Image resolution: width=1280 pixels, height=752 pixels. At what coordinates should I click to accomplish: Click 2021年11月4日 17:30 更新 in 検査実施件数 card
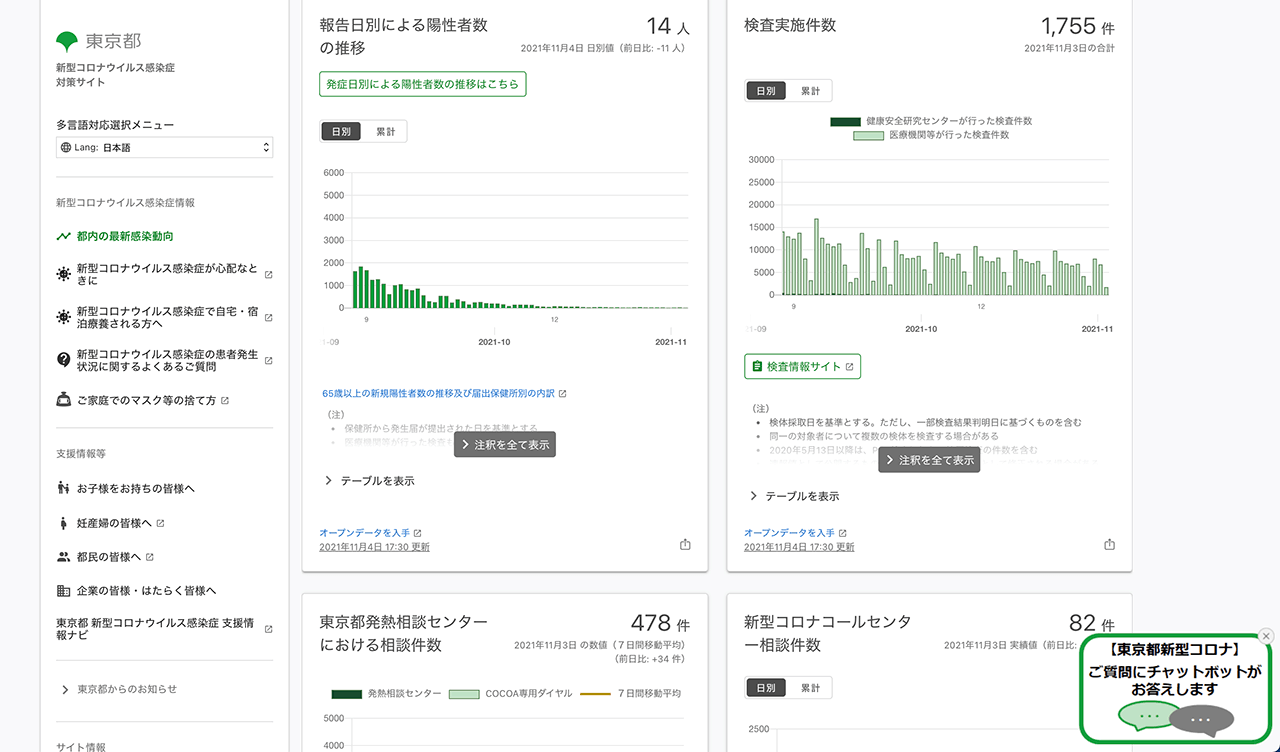(x=799, y=547)
